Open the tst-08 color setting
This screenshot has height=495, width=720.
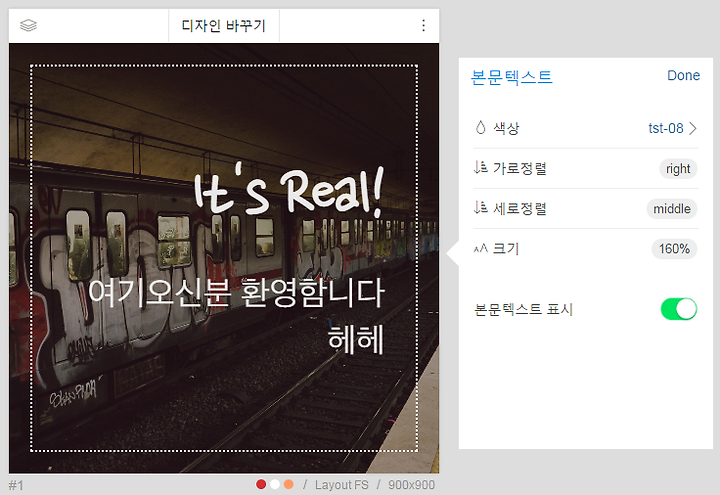point(666,128)
